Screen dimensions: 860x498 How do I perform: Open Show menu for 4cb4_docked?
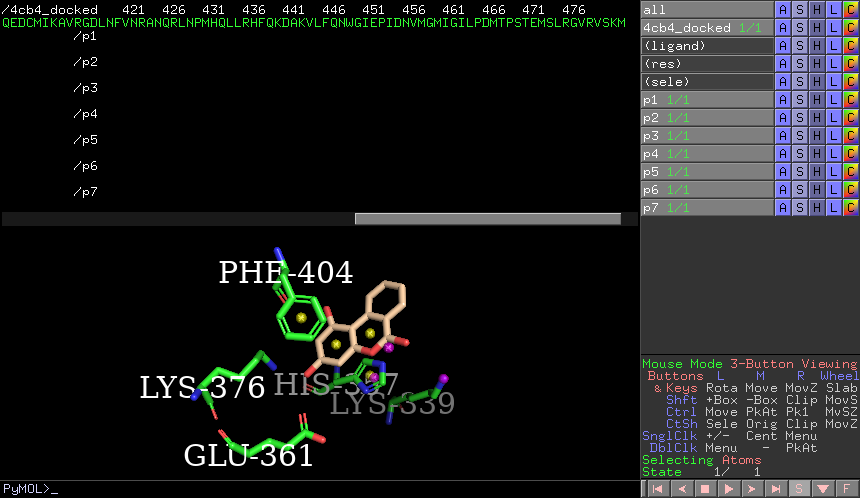800,27
